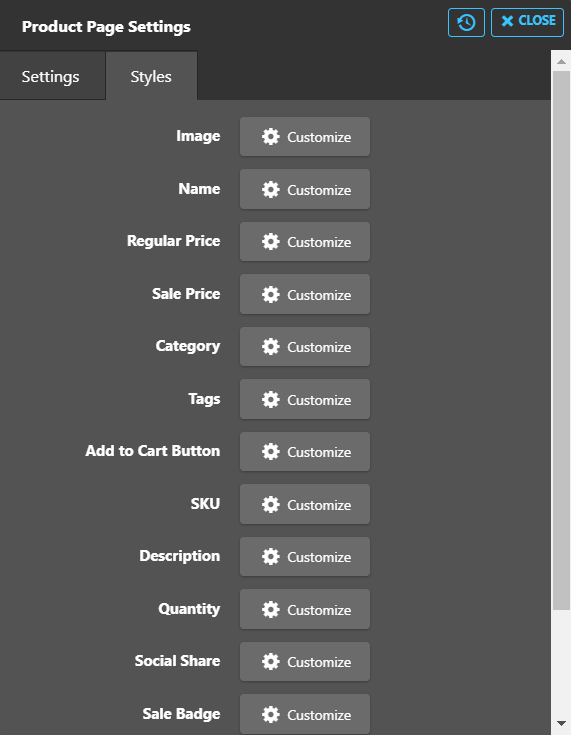The height and width of the screenshot is (735, 571).
Task: Click the gear icon for Sale Badge
Action: point(270,714)
